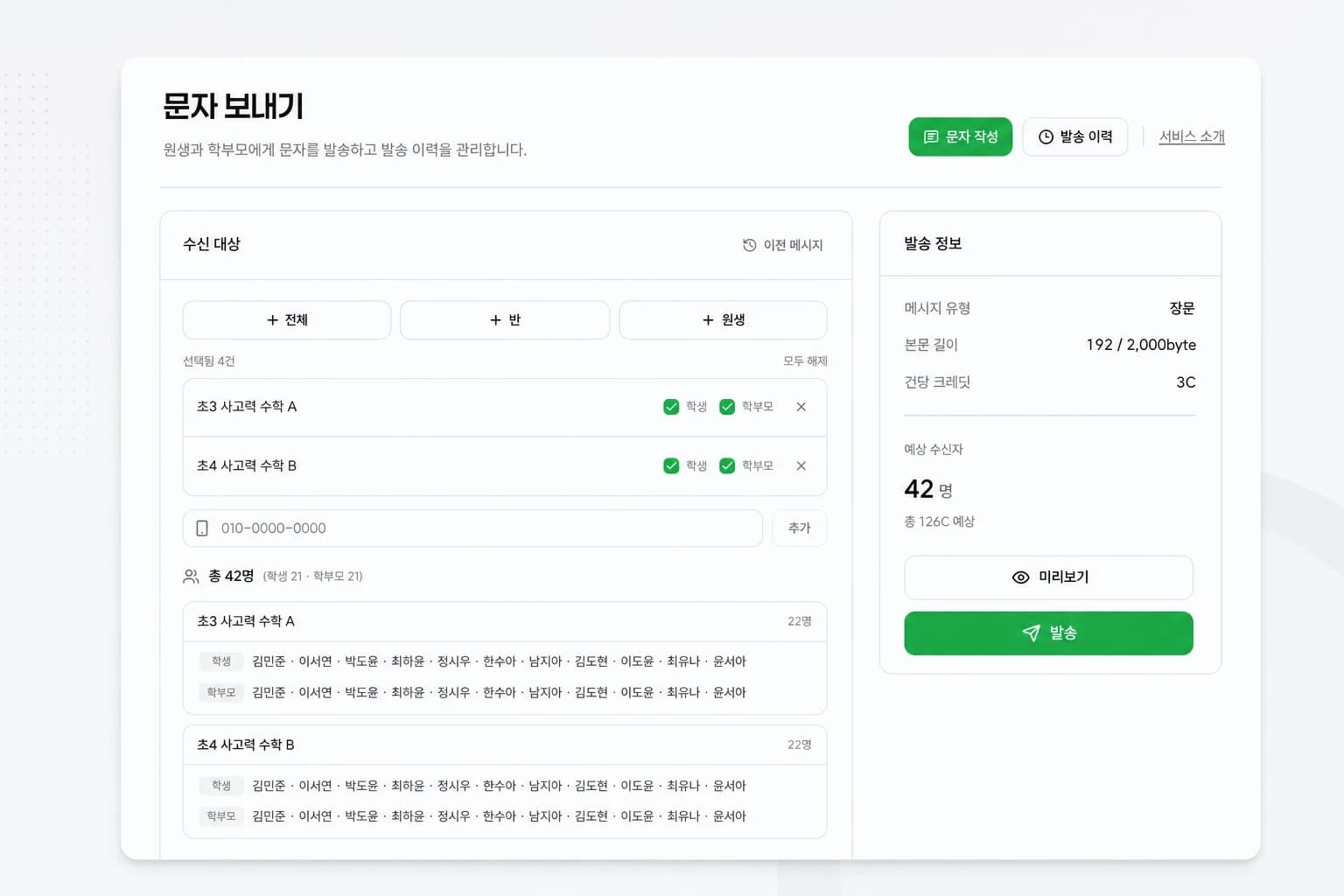Screen dimensions: 1344x896
Task: Click the 발송 정보 panel heading
Action: 933,243
